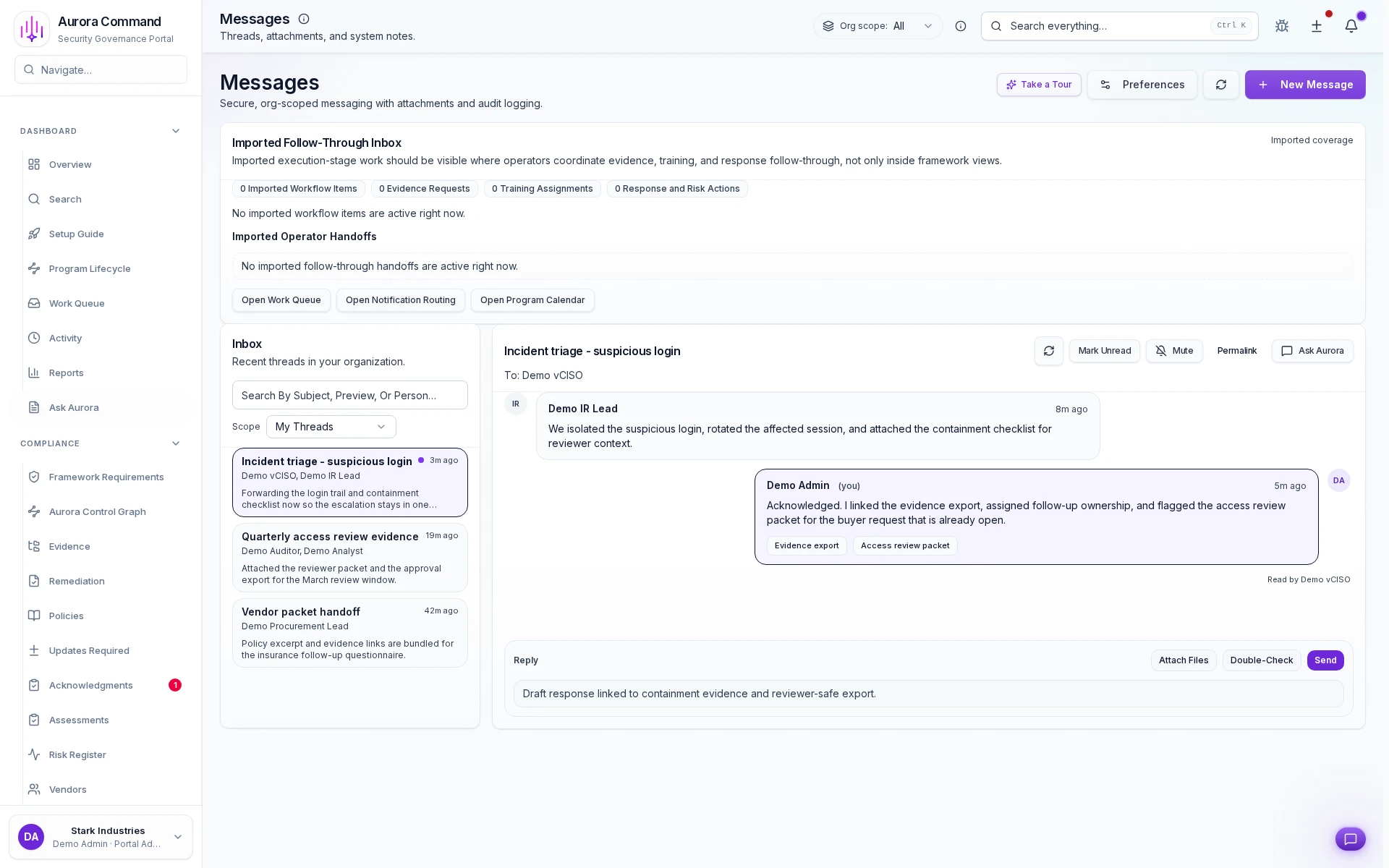Select Risk Register in the sidebar
This screenshot has width=1389, height=868.
click(x=77, y=754)
